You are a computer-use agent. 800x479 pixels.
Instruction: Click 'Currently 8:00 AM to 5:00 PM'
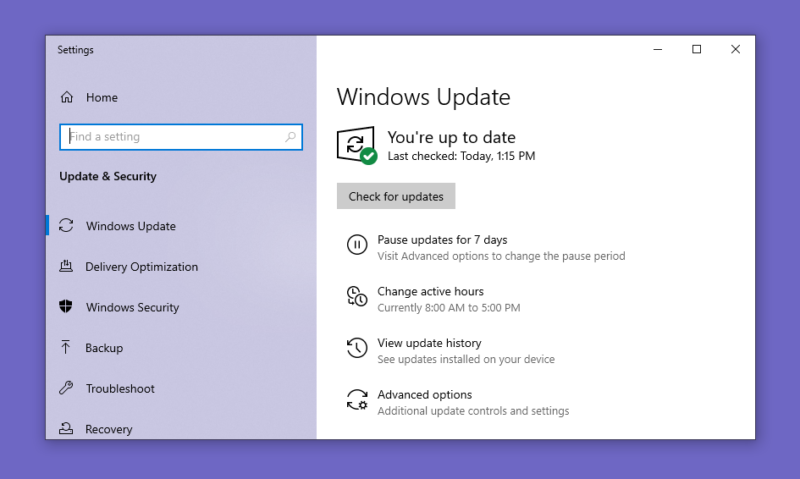pos(449,308)
